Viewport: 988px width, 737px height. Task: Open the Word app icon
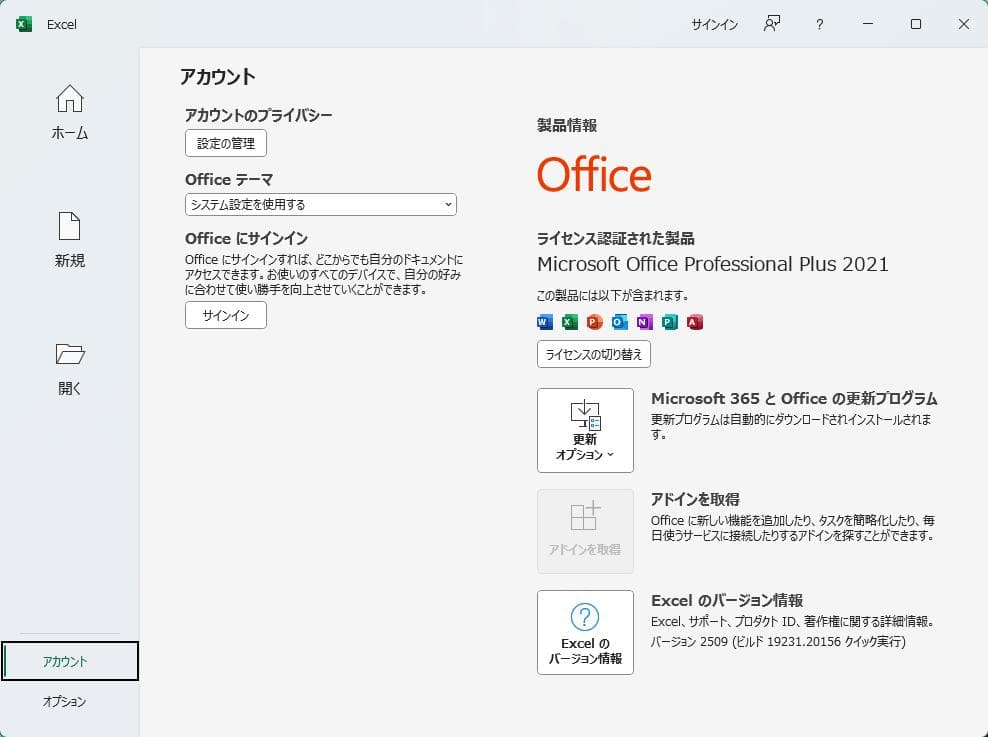pyautogui.click(x=544, y=322)
